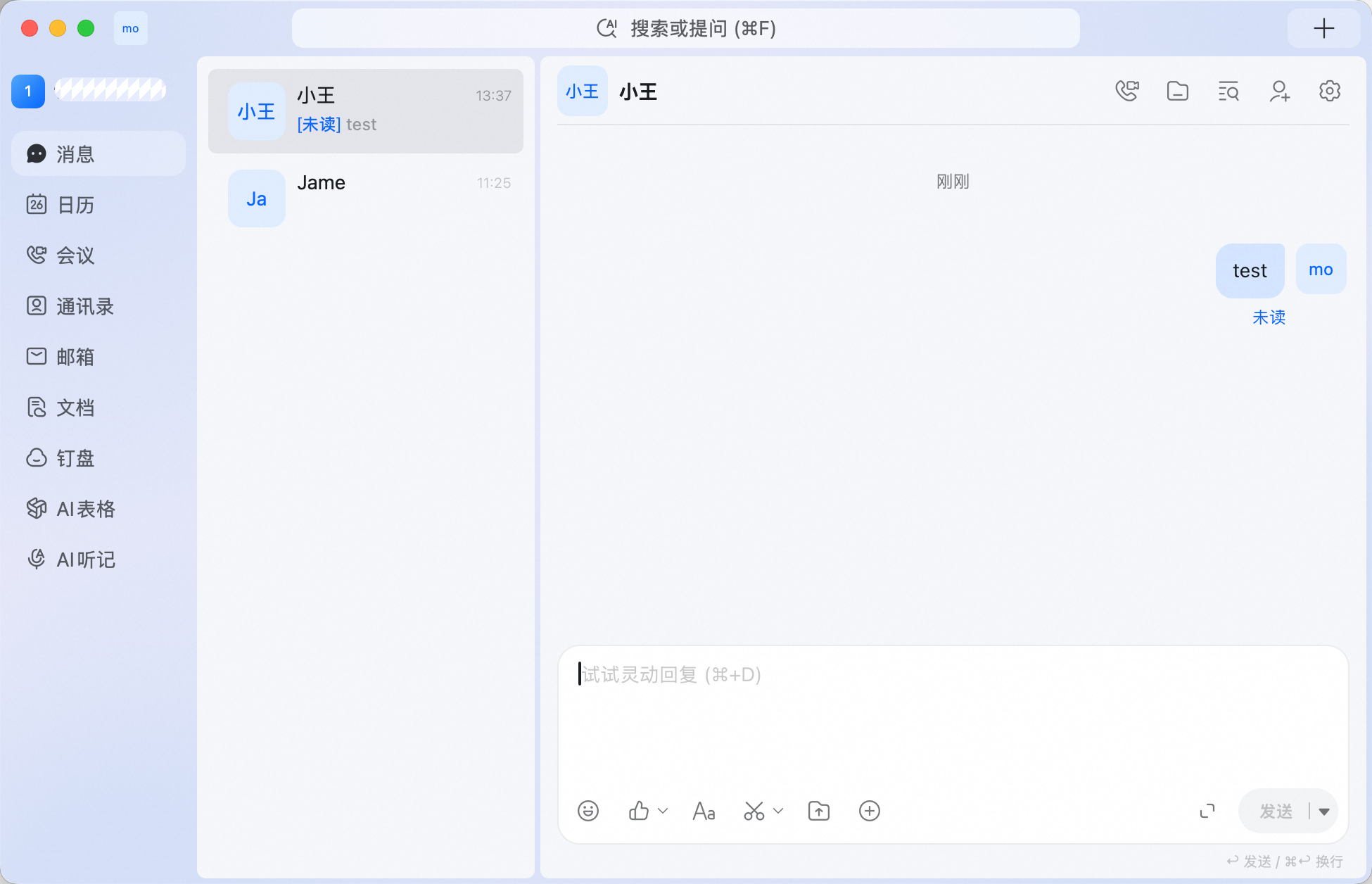1372x884 pixels.
Task: Open AI表格 in sidebar
Action: coord(99,509)
